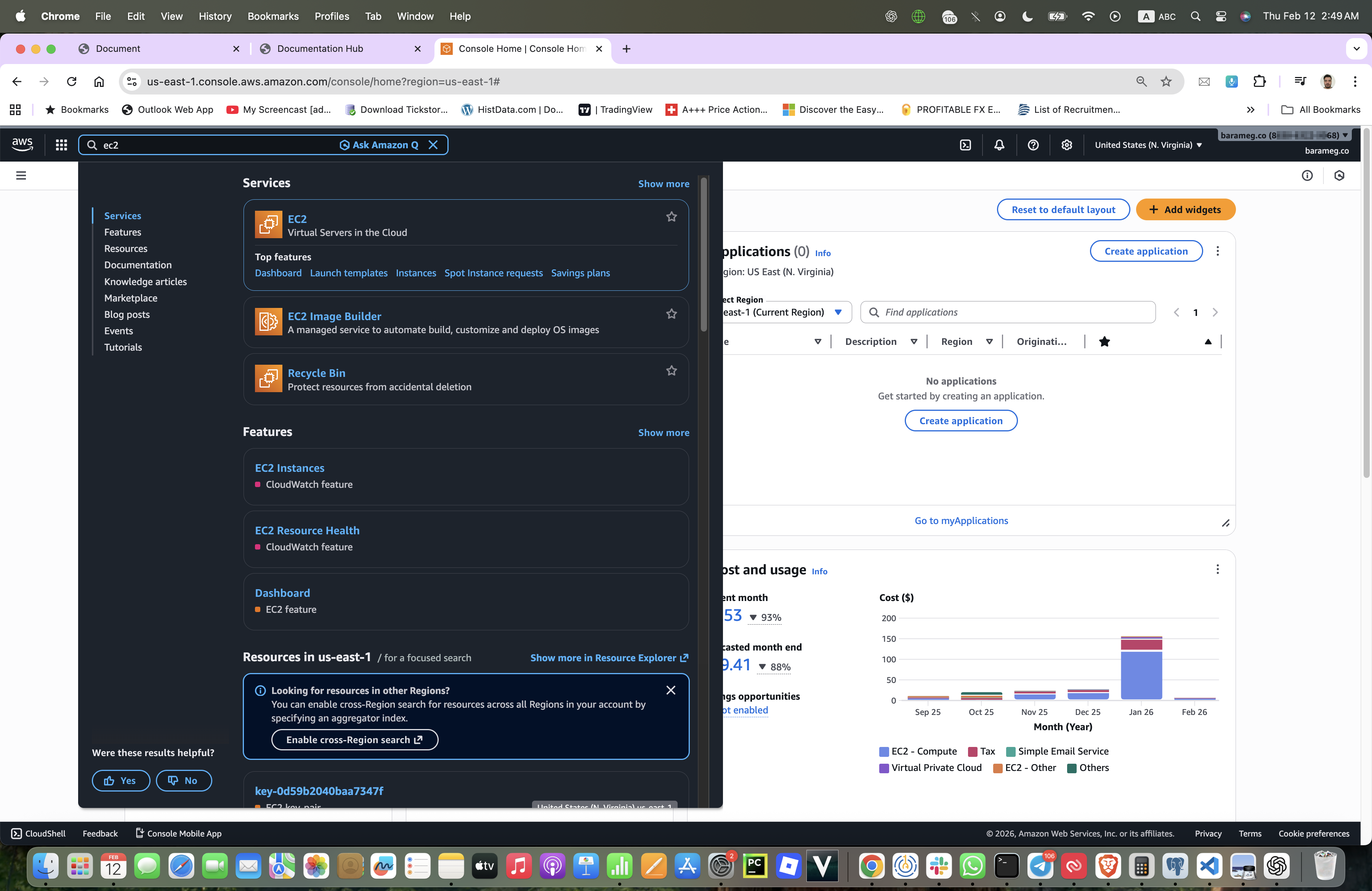Star the Recycle Bin service
Screen dimensions: 1372x891
[671, 371]
